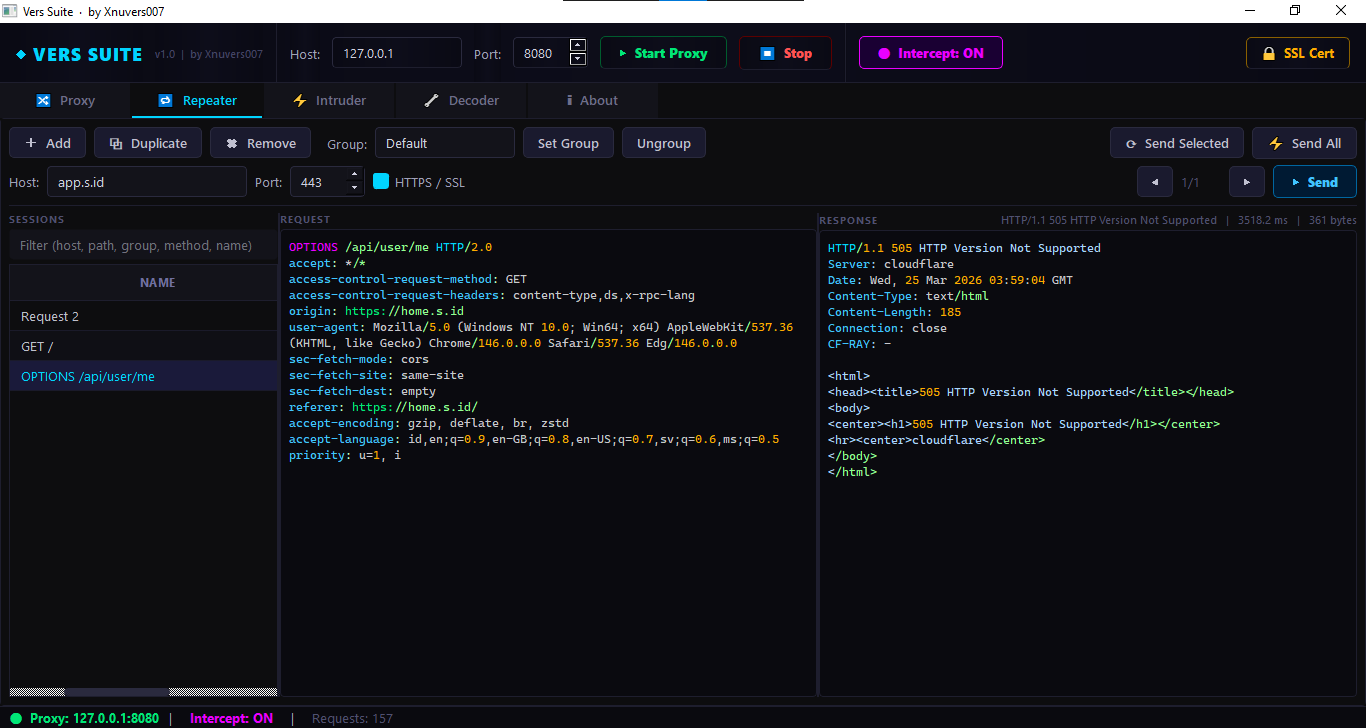Click the Start Proxy play button

pos(663,53)
